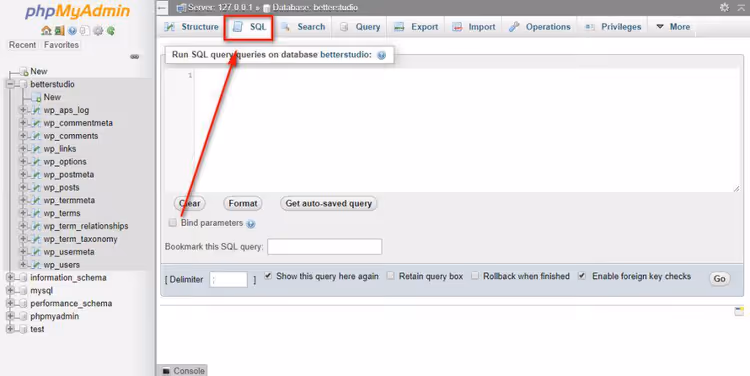Check the Retain query box option
Screen dimensions: 750x376
(390, 276)
